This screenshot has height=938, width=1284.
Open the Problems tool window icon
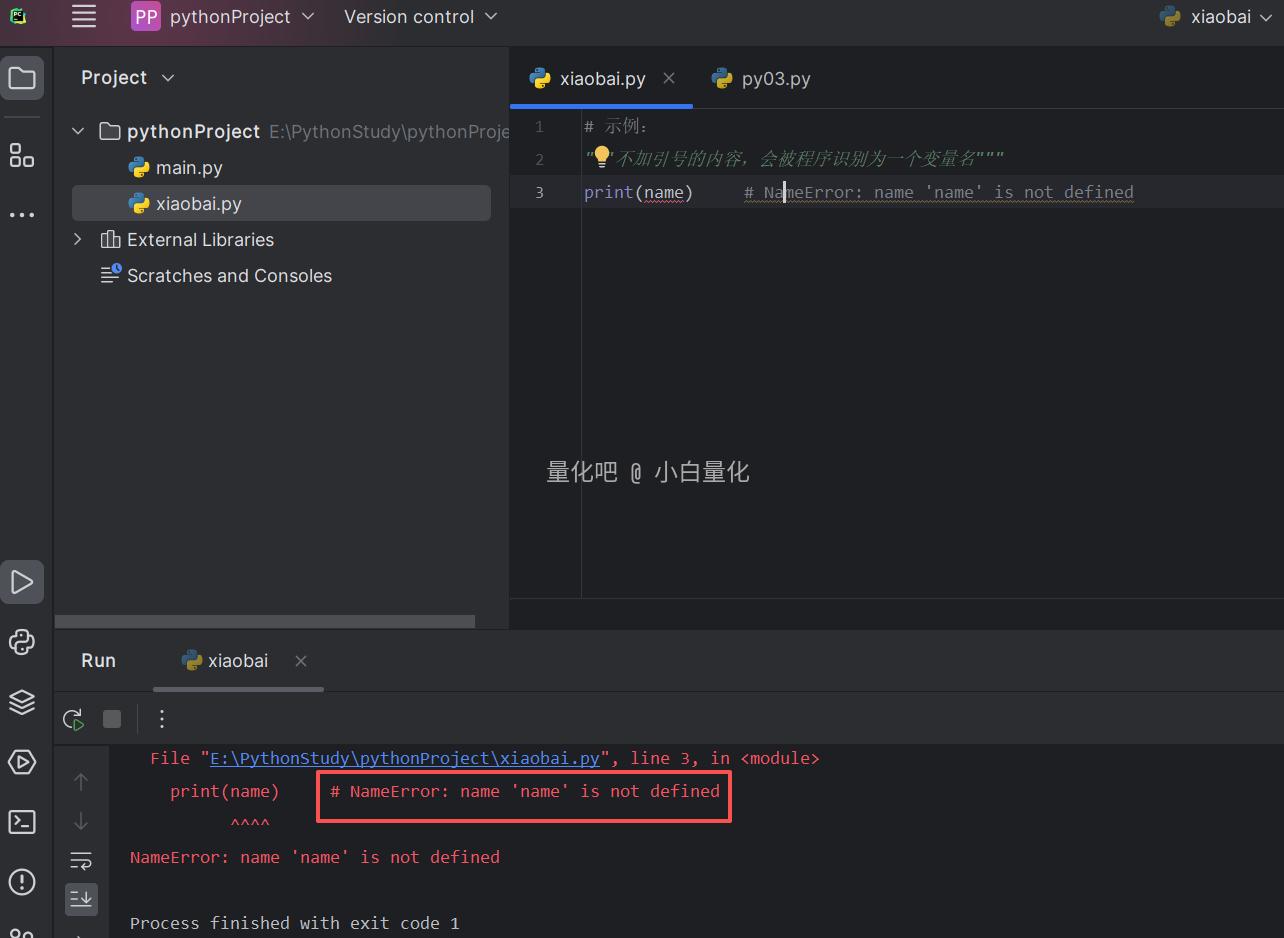pyautogui.click(x=22, y=882)
